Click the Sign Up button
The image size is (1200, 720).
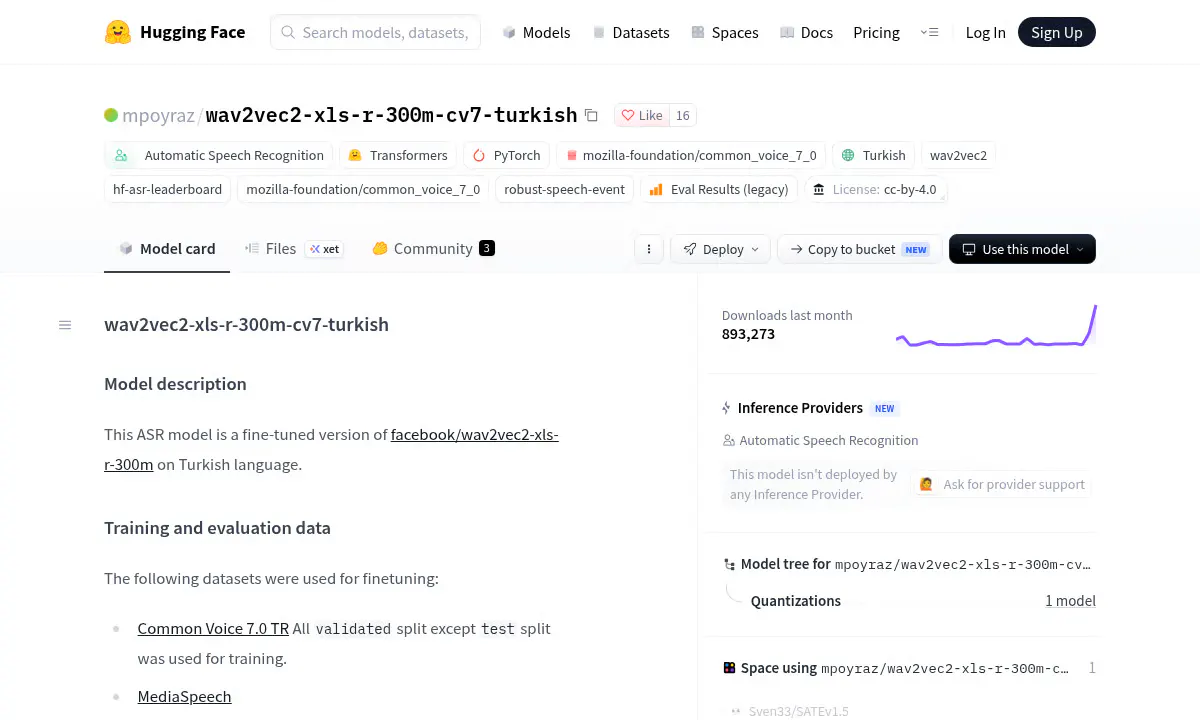coord(1057,32)
